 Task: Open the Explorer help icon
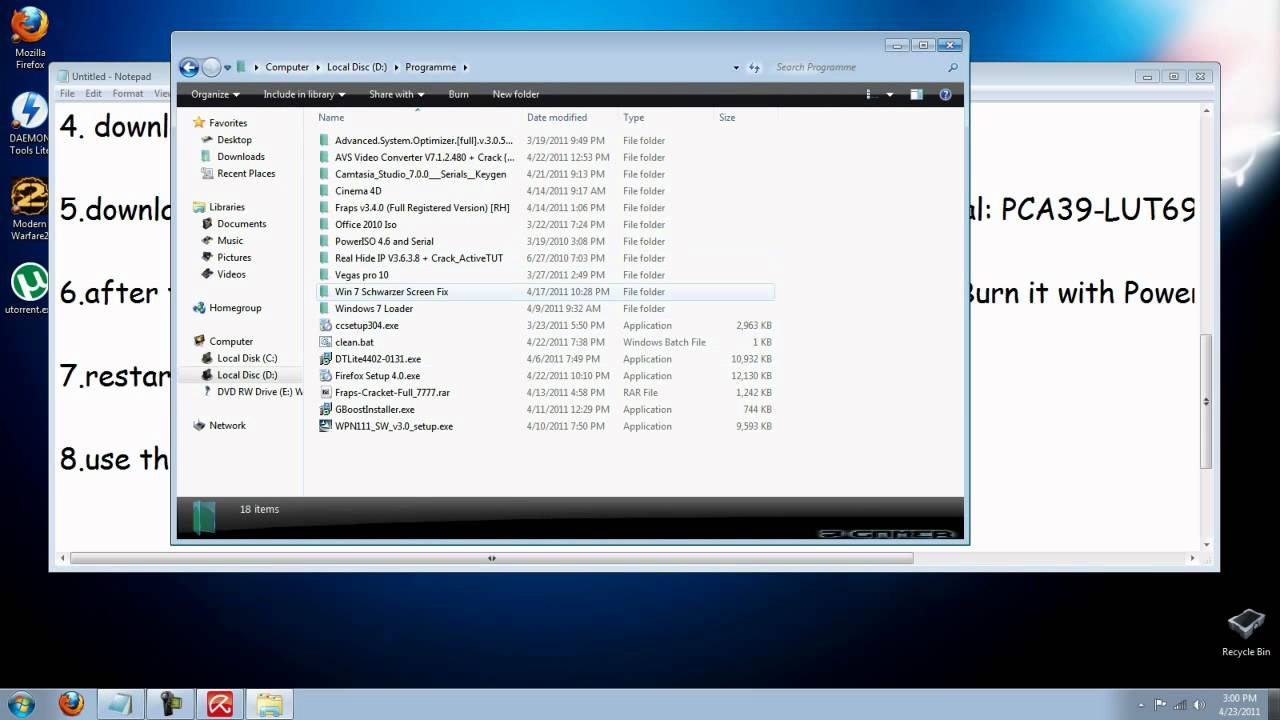945,94
